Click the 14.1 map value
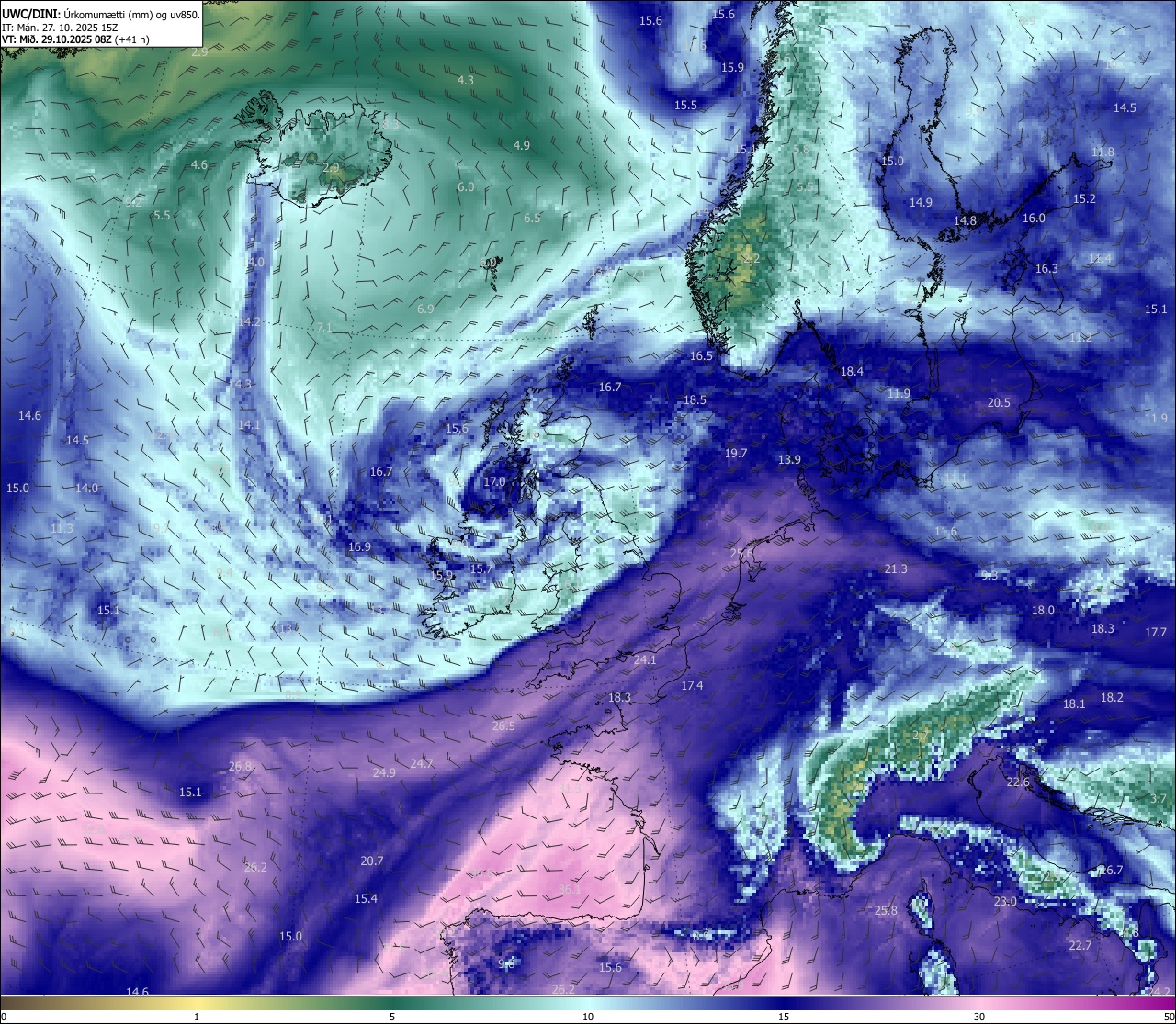Image resolution: width=1176 pixels, height=1024 pixels. point(249,425)
